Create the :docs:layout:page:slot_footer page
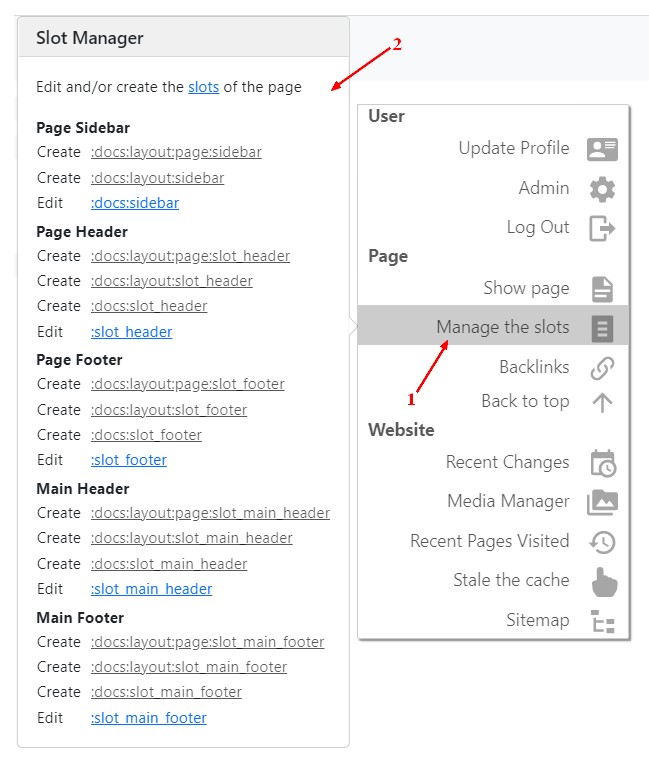Image resolution: width=649 pixels, height=765 pixels. tap(187, 384)
